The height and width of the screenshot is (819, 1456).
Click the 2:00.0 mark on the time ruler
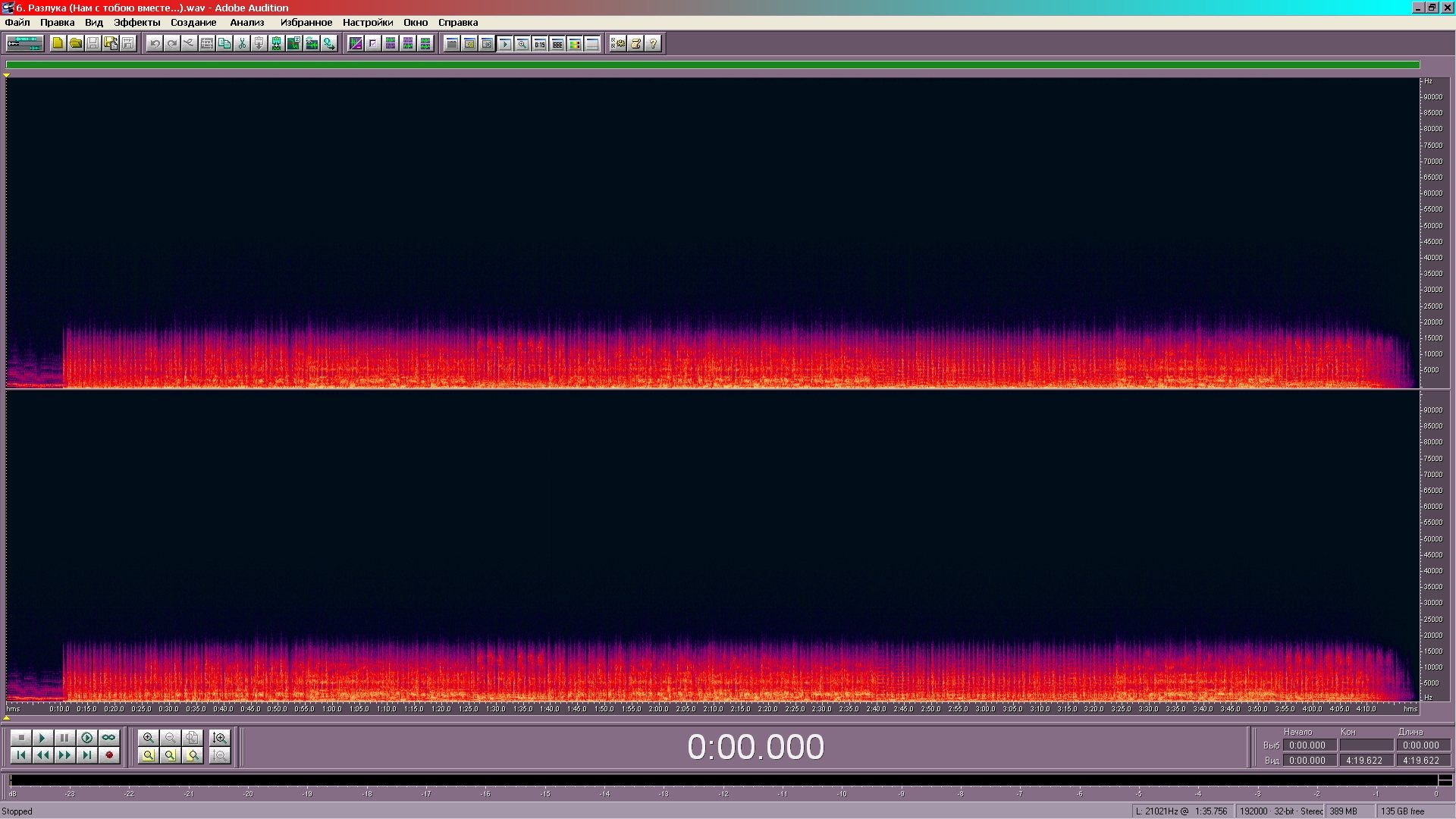tap(658, 709)
